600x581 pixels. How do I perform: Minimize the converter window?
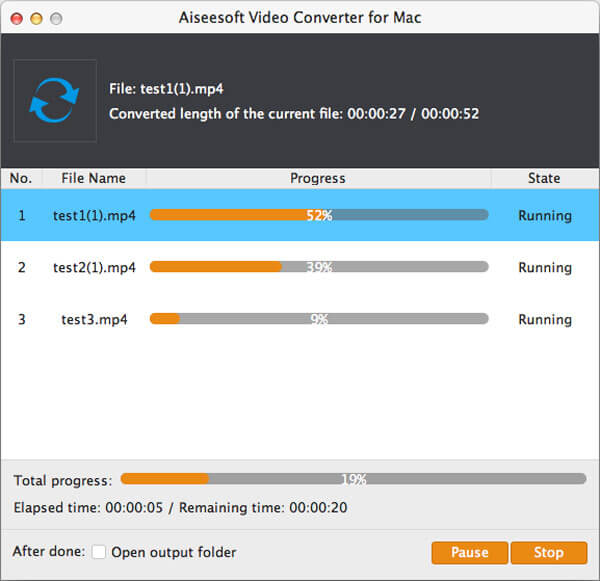[36, 19]
